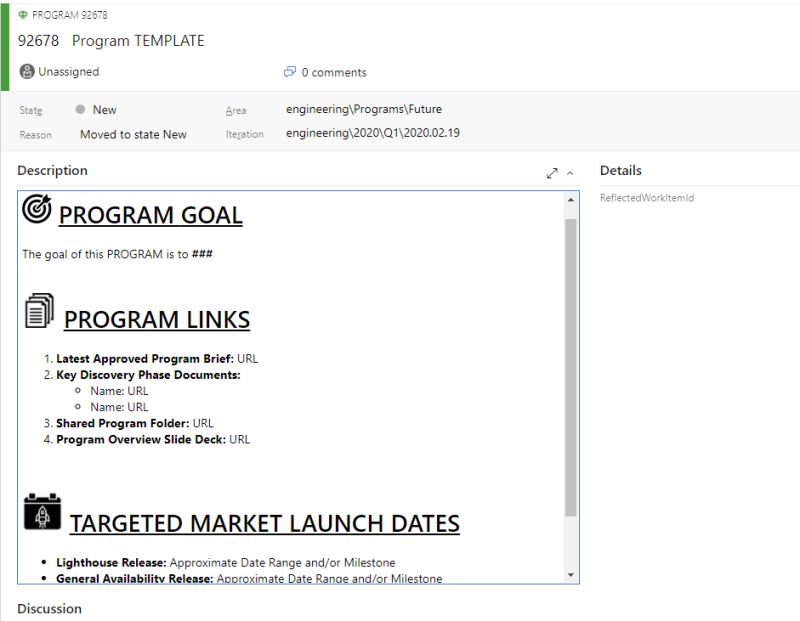Open the Details panel header
The height and width of the screenshot is (621, 800).
tap(622, 170)
